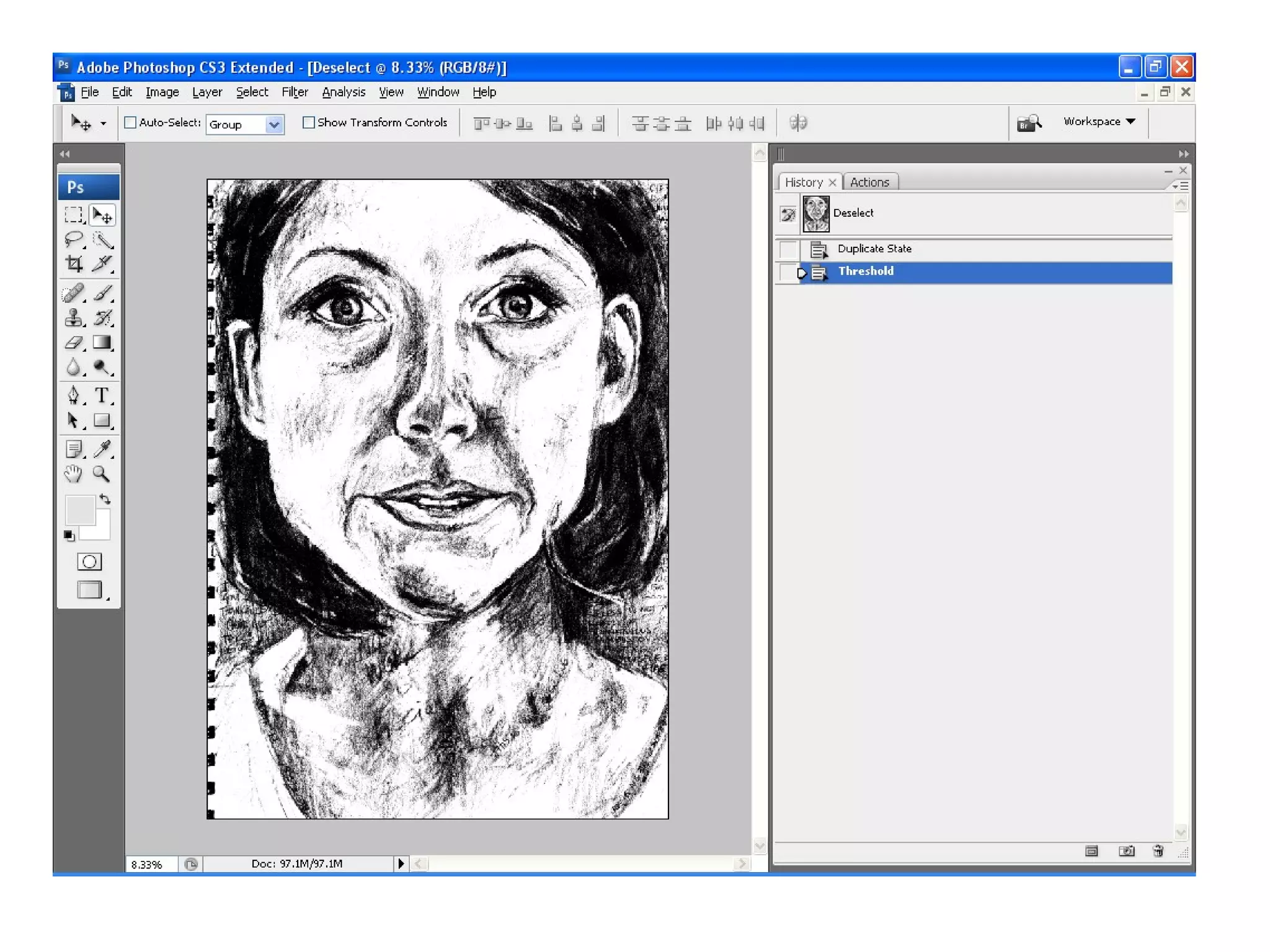The width and height of the screenshot is (1270, 952).
Task: Switch to the Actions tab
Action: [869, 182]
